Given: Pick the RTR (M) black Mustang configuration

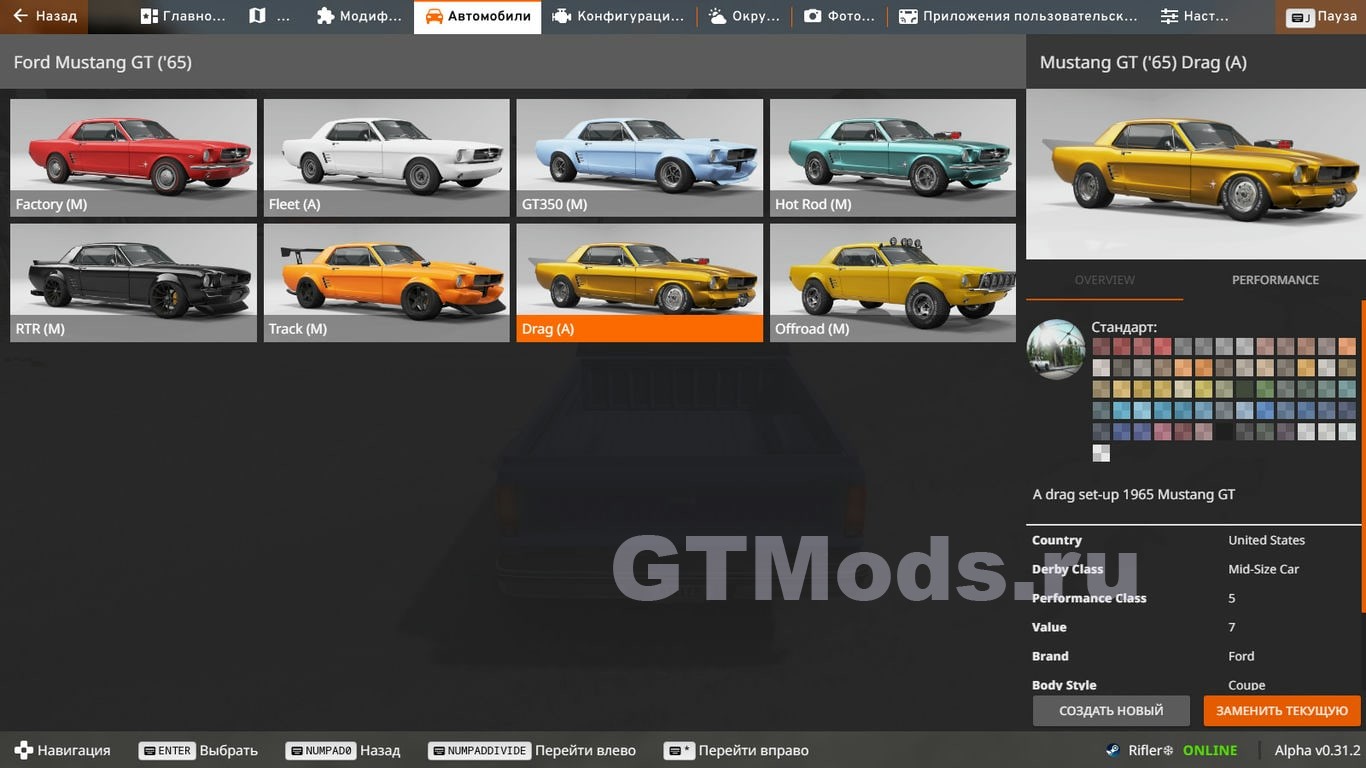Looking at the screenshot, I should pos(133,282).
